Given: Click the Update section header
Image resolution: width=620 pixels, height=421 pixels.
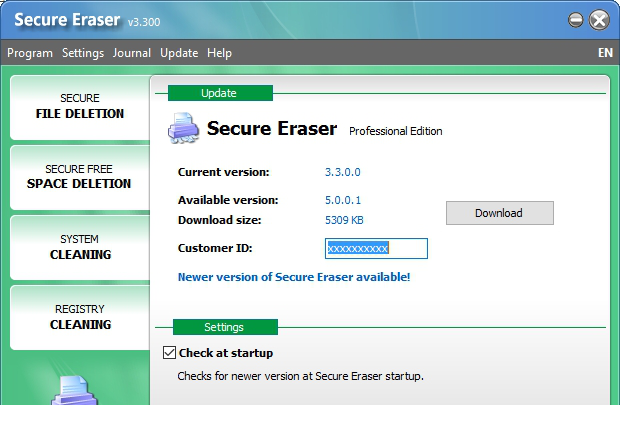Looking at the screenshot, I should coord(220,93).
